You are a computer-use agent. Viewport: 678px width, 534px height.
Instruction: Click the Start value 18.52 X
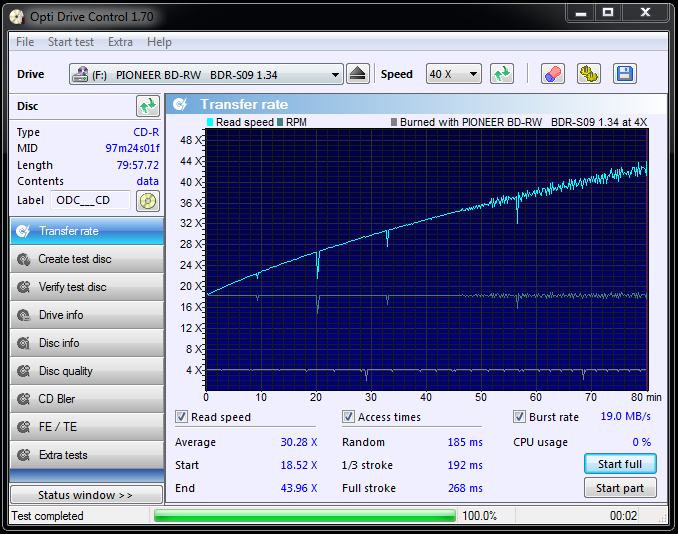[299, 465]
